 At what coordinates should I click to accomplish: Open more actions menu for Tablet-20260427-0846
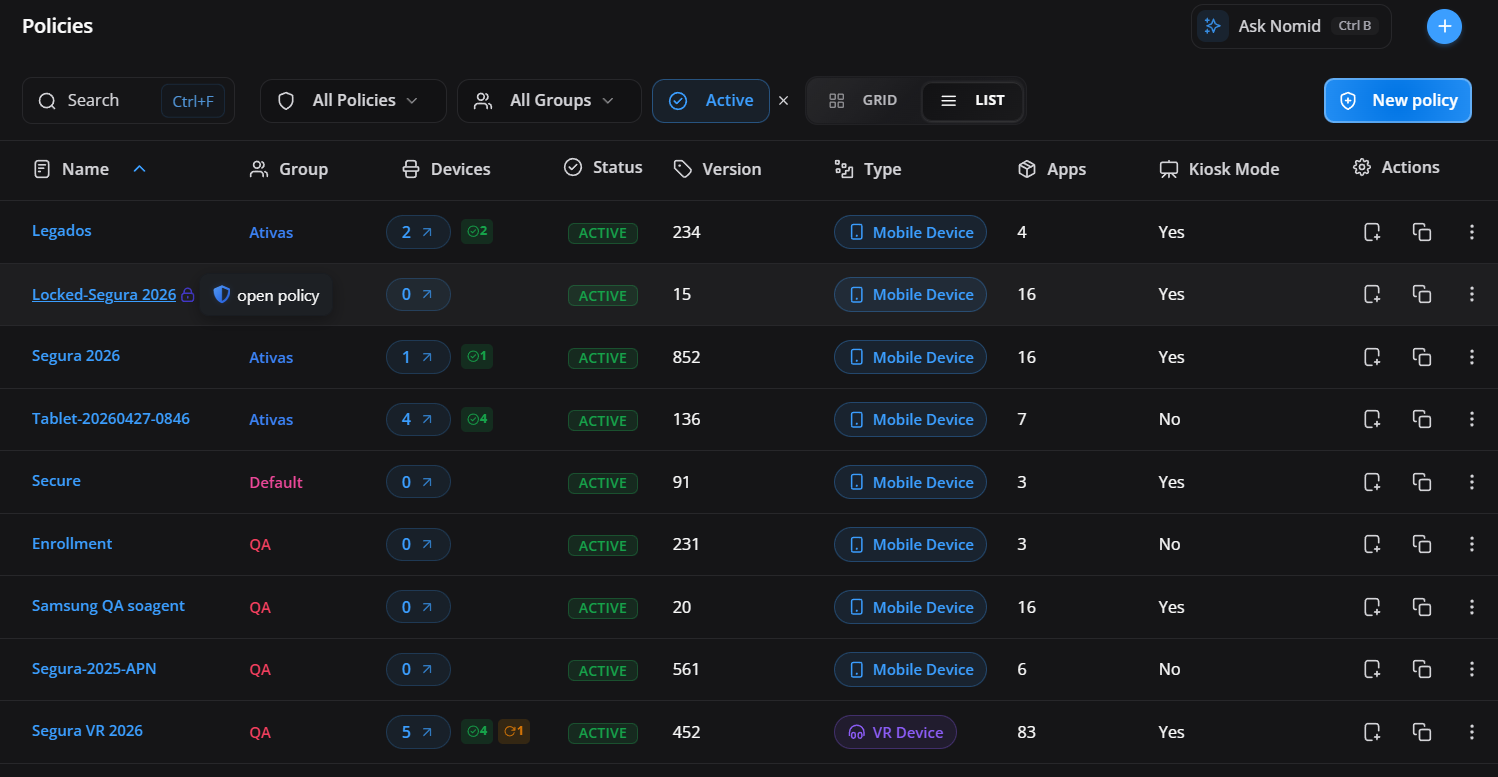pos(1471,419)
